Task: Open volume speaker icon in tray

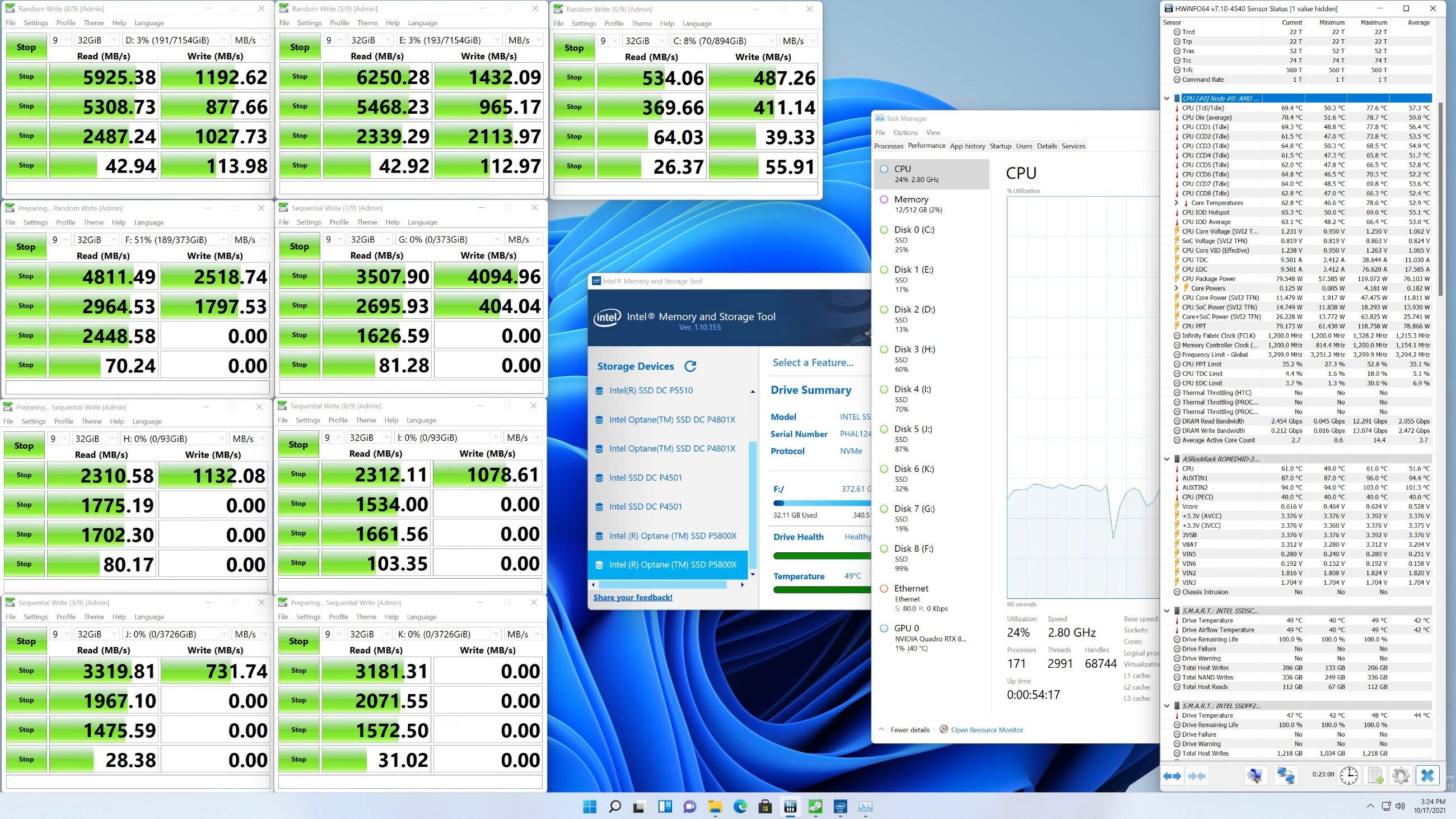Action: 1401,807
